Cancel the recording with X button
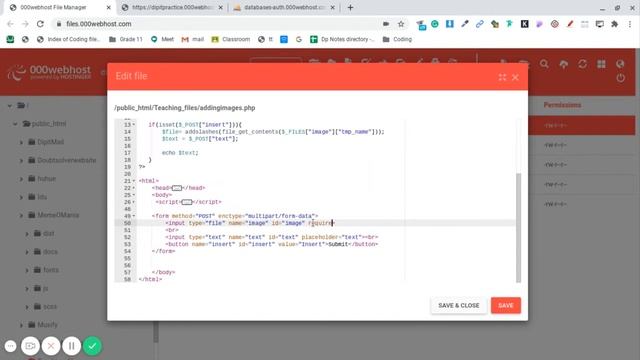This screenshot has height=360, width=640. pos(51,346)
